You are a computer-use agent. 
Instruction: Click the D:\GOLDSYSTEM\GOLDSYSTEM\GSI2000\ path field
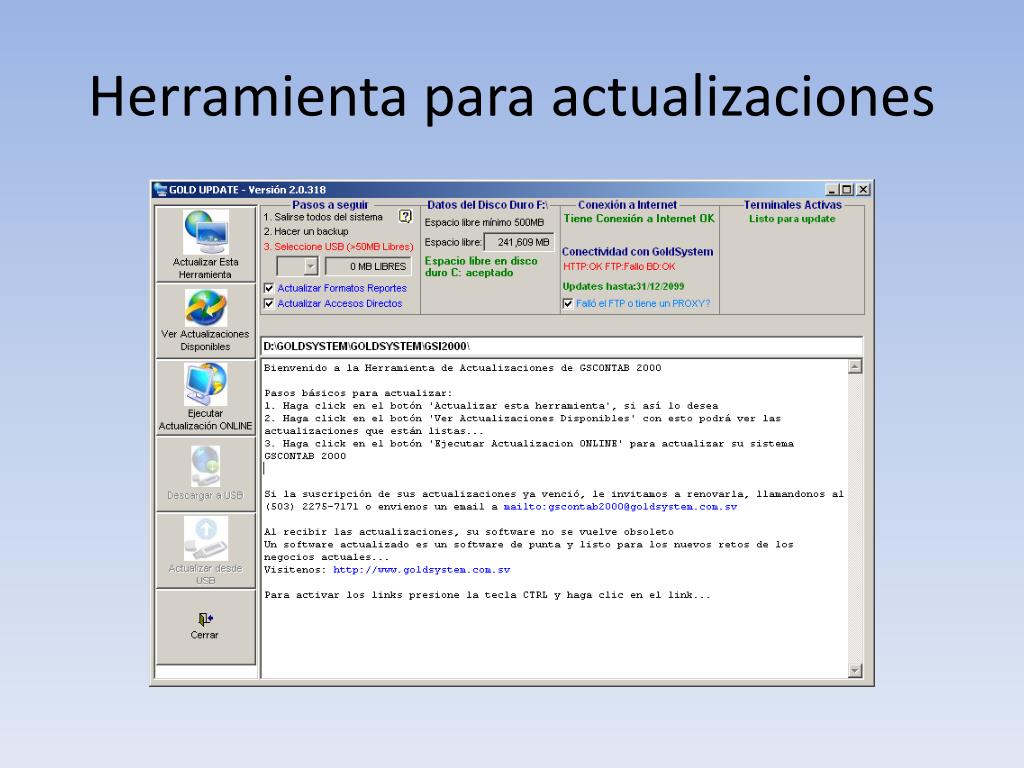562,346
